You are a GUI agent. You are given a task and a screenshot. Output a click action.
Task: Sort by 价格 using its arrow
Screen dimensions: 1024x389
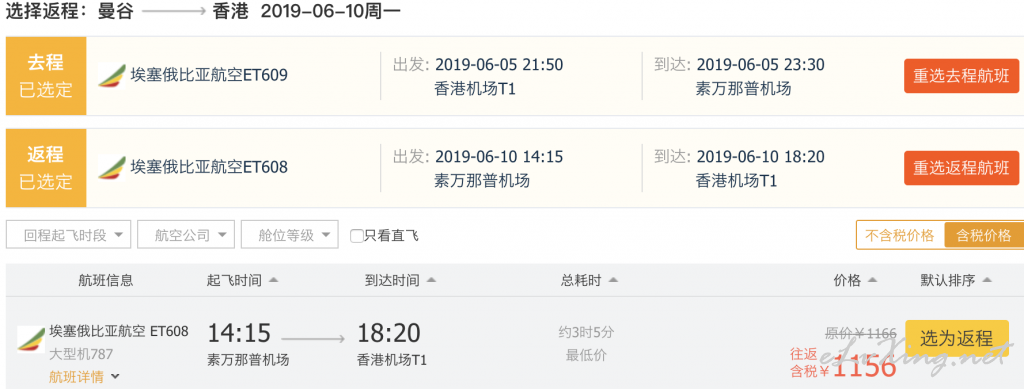872,281
